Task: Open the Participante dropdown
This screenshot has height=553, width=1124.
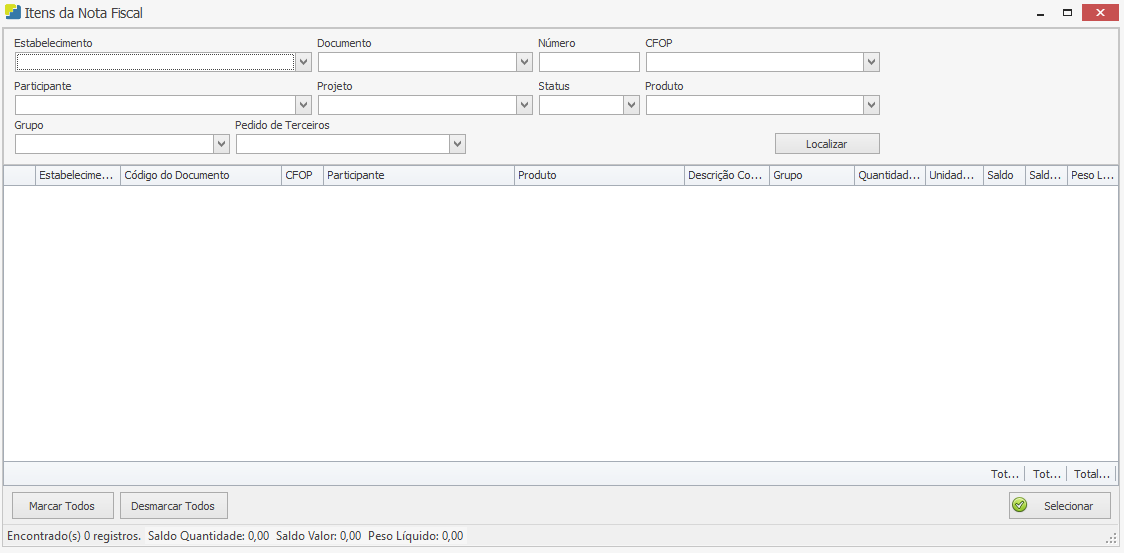Action: tap(304, 105)
